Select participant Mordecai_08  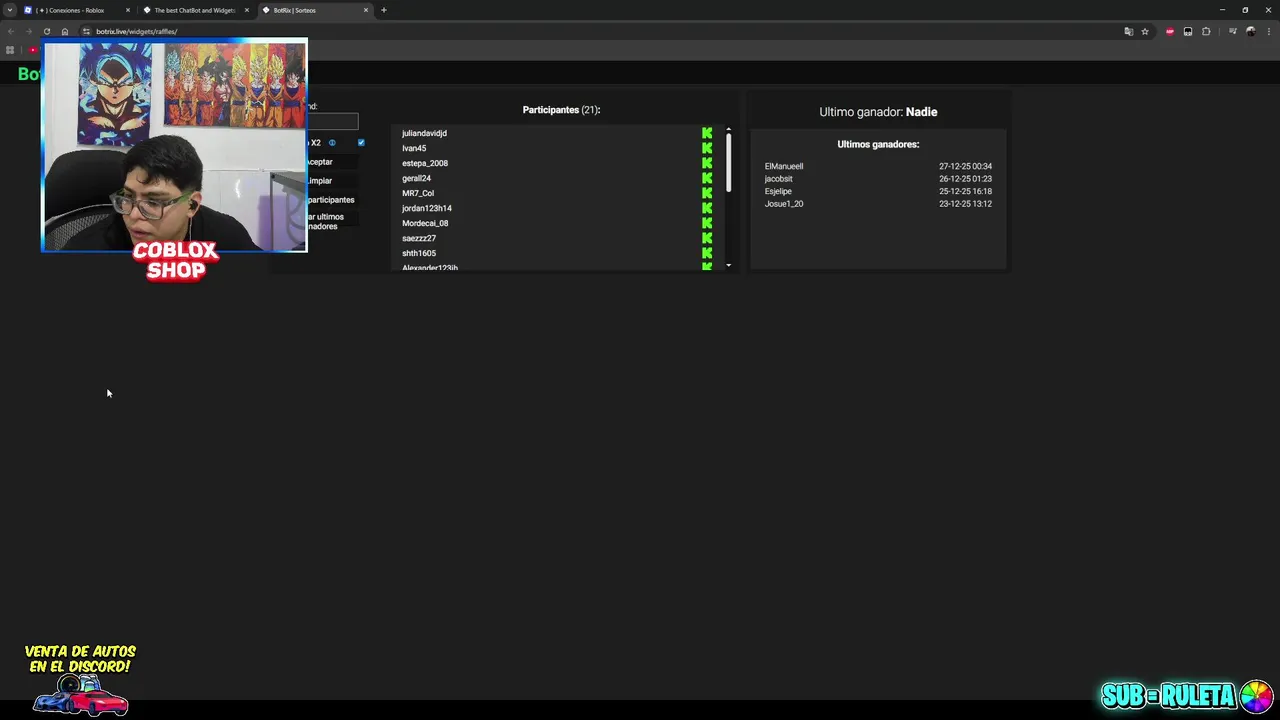pos(425,223)
